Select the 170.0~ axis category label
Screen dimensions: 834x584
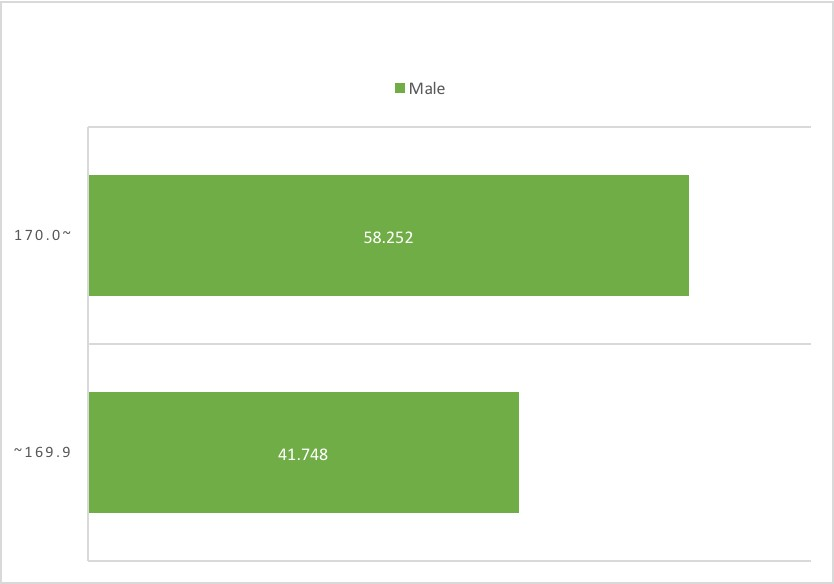click(43, 235)
